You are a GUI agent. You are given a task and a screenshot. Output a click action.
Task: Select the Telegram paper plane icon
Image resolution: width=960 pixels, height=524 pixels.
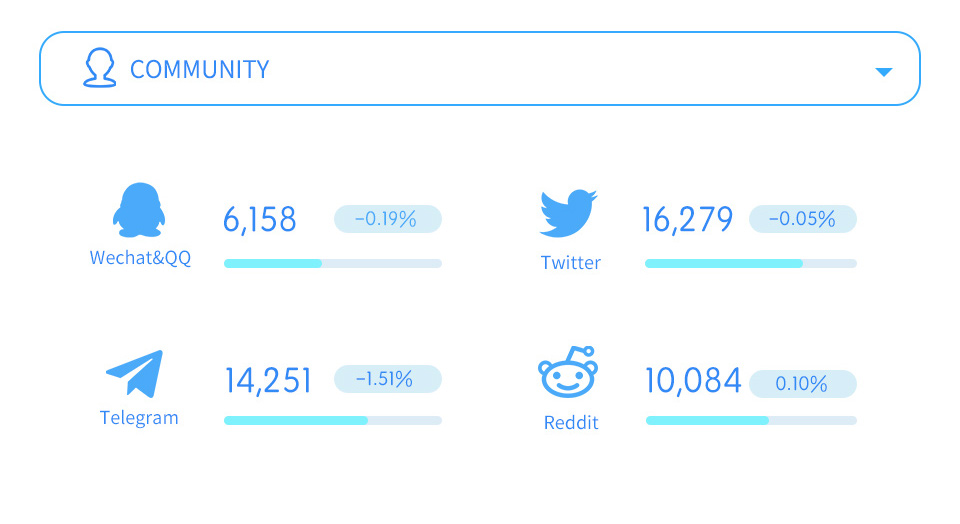coord(135,373)
